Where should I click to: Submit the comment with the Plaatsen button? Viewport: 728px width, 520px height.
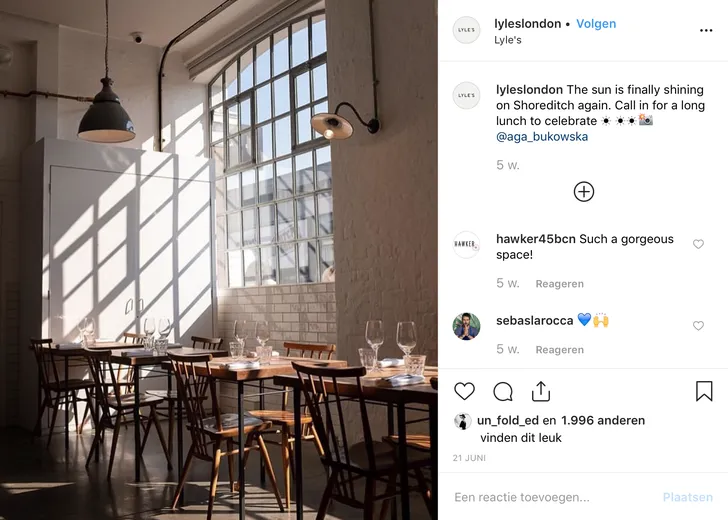tap(688, 497)
